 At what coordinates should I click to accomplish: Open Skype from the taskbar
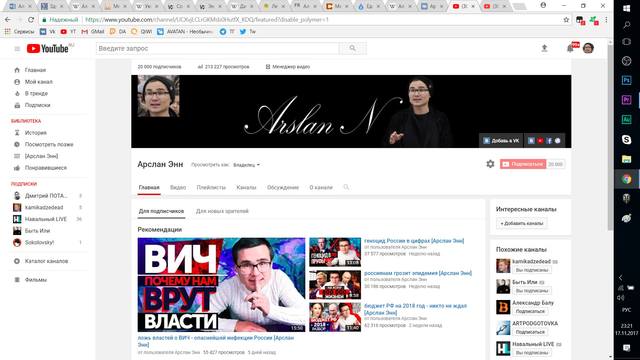pos(627,139)
